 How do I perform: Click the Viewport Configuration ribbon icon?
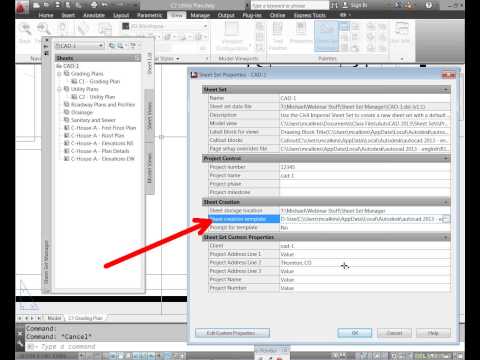[x=232, y=36]
